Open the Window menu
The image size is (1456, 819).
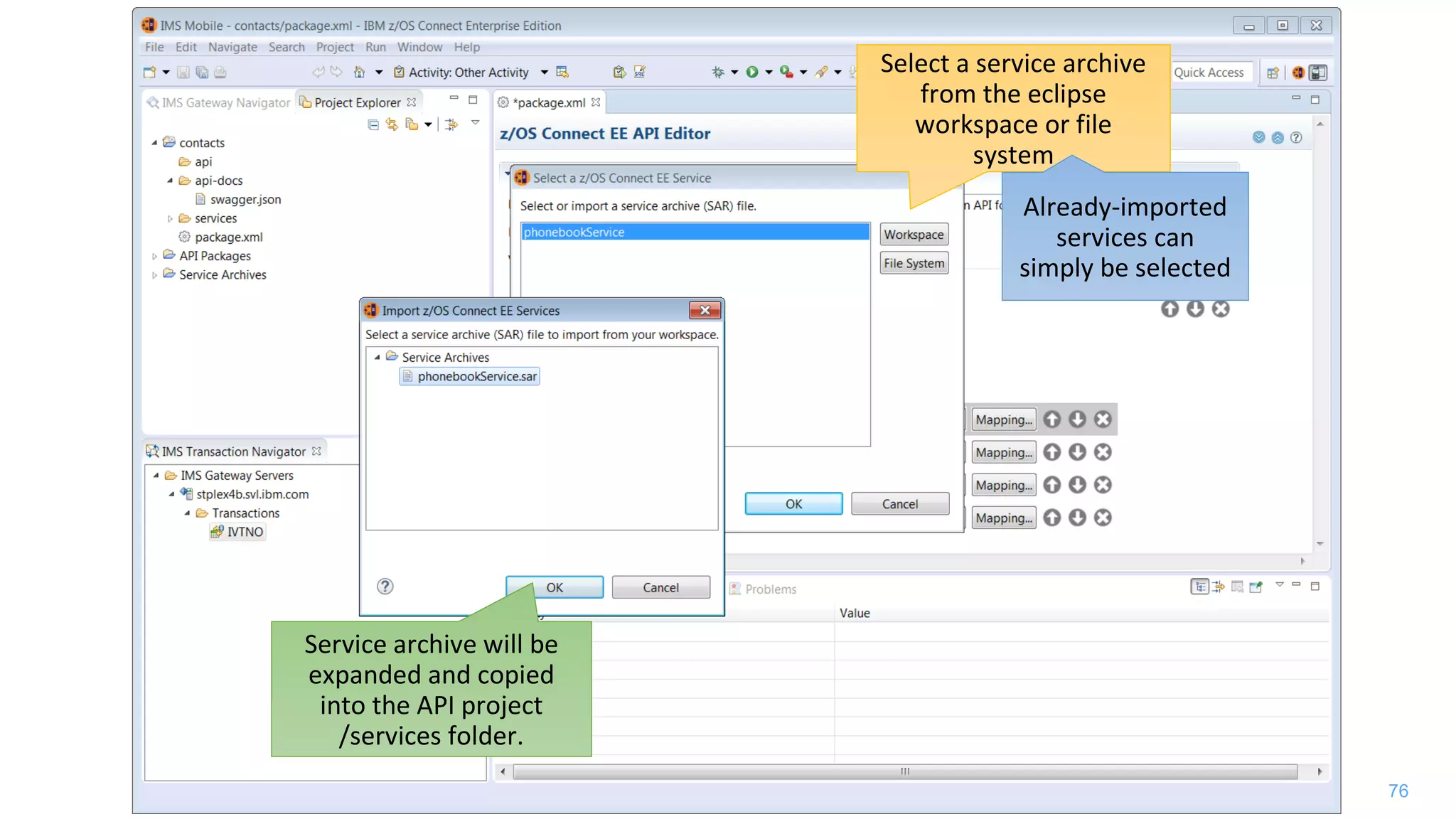pos(419,47)
